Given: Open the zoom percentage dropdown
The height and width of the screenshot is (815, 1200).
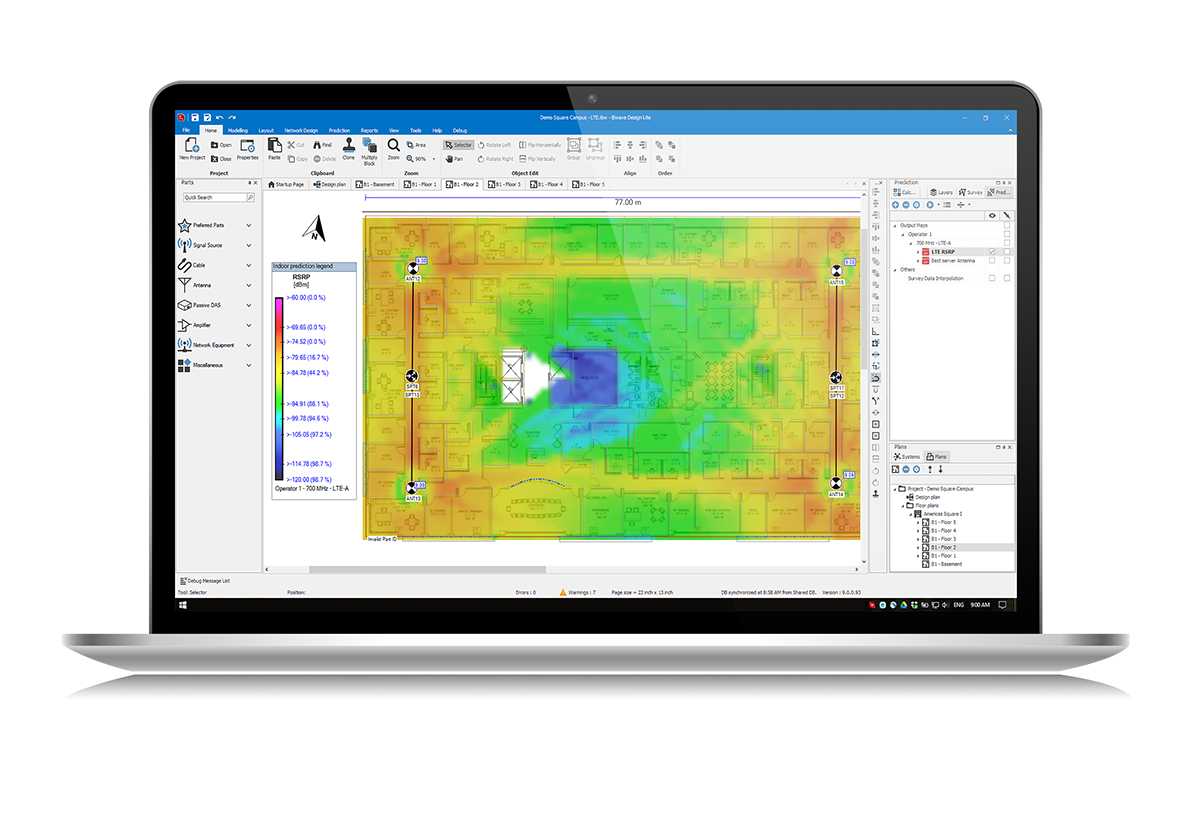Looking at the screenshot, I should click(434, 159).
